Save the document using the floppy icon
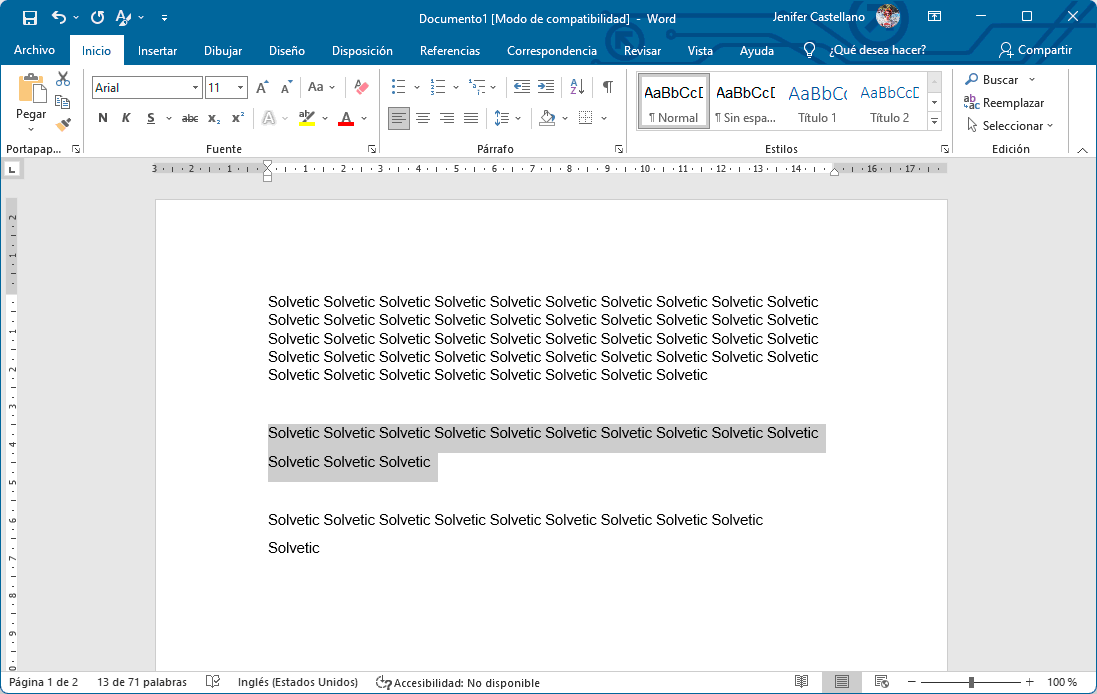The image size is (1097, 694). click(29, 18)
